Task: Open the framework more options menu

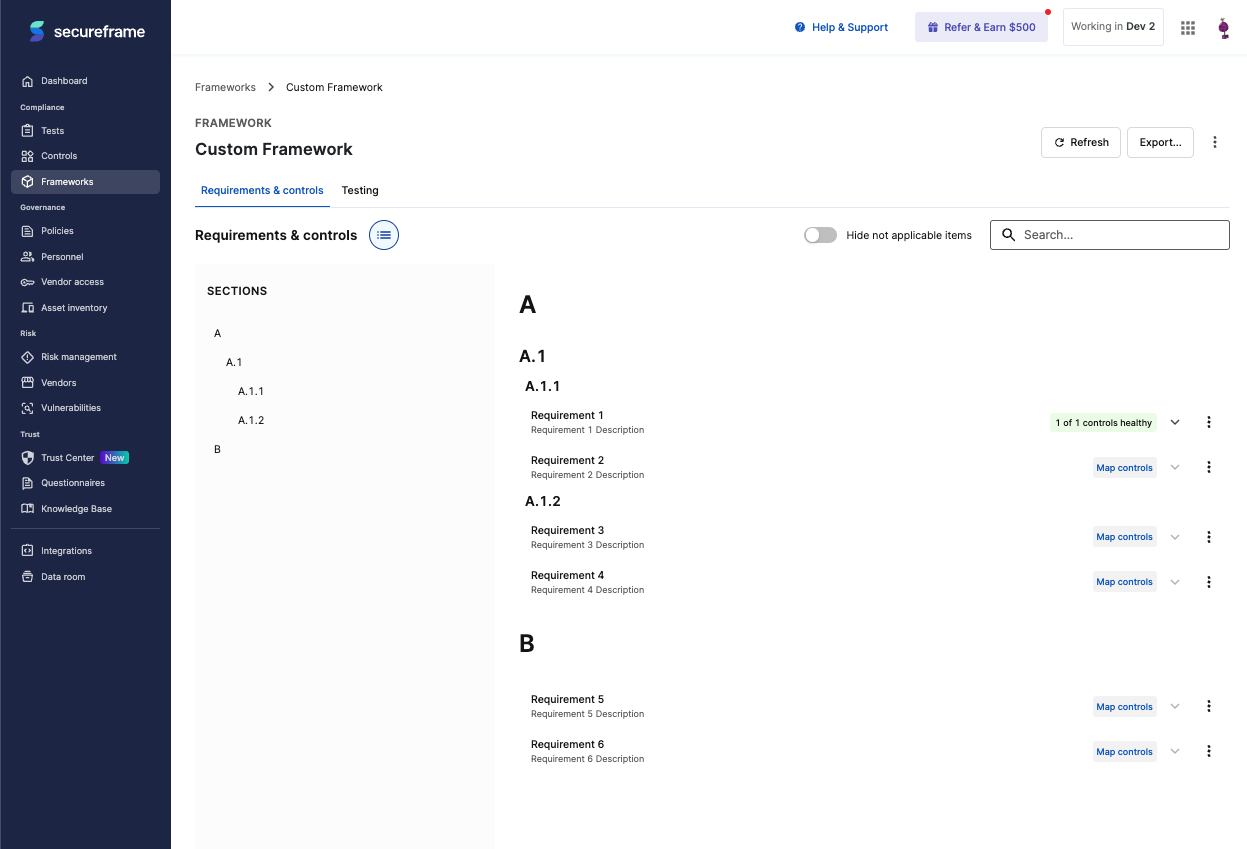Action: click(1215, 142)
